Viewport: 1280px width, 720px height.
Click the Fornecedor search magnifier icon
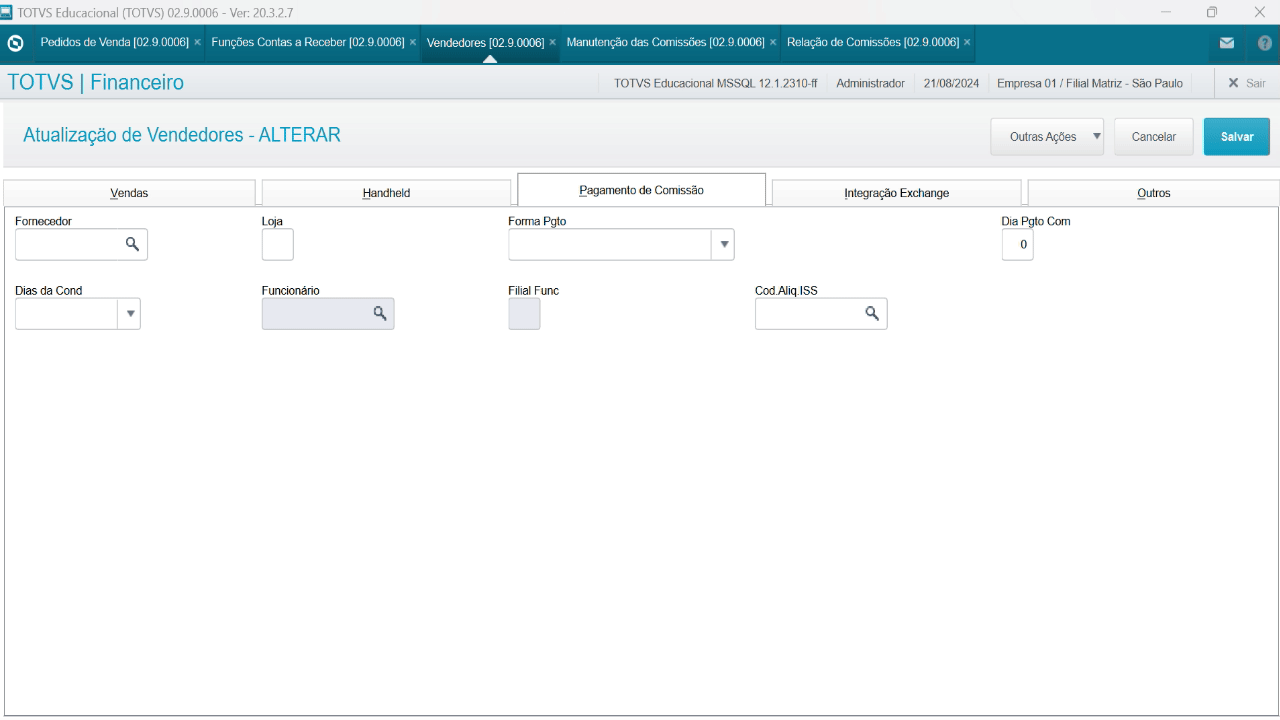click(132, 244)
